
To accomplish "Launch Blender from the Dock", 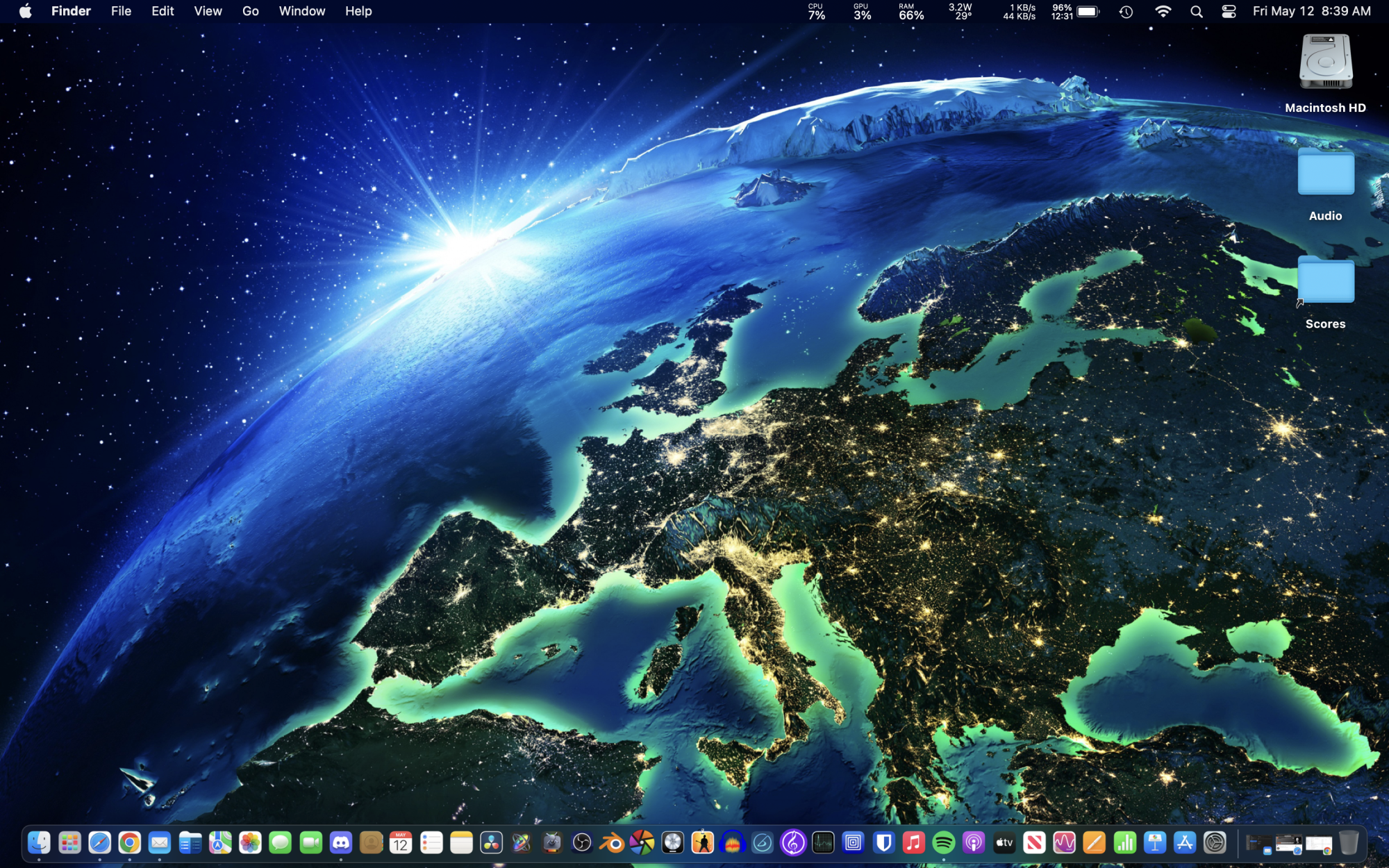I will [x=612, y=843].
